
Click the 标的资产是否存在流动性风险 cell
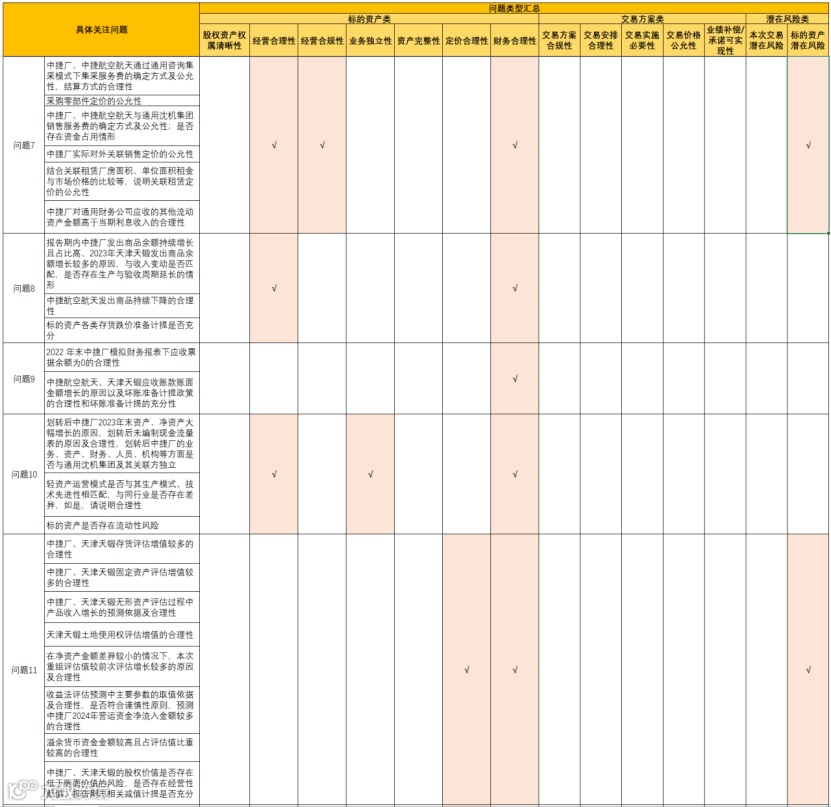(x=122, y=525)
